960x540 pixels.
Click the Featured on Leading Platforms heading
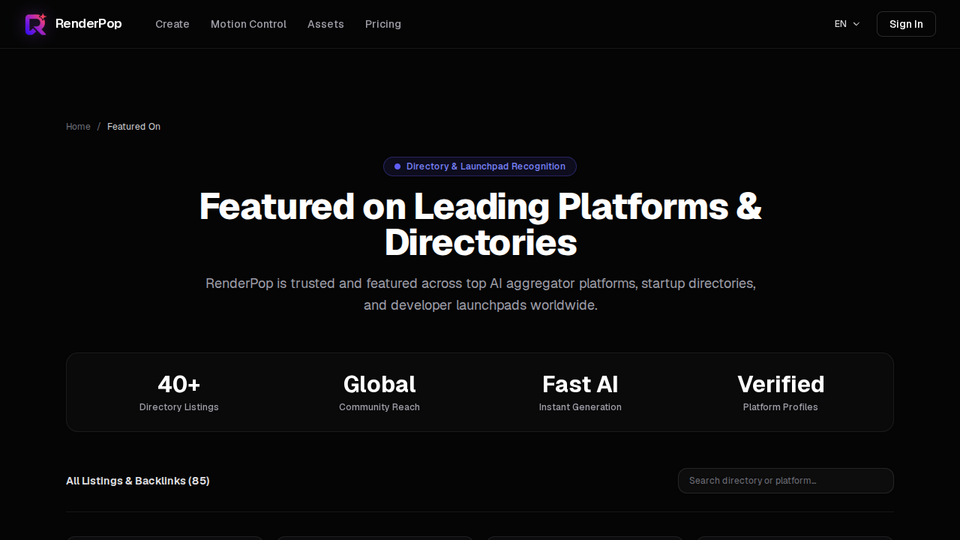(x=480, y=224)
